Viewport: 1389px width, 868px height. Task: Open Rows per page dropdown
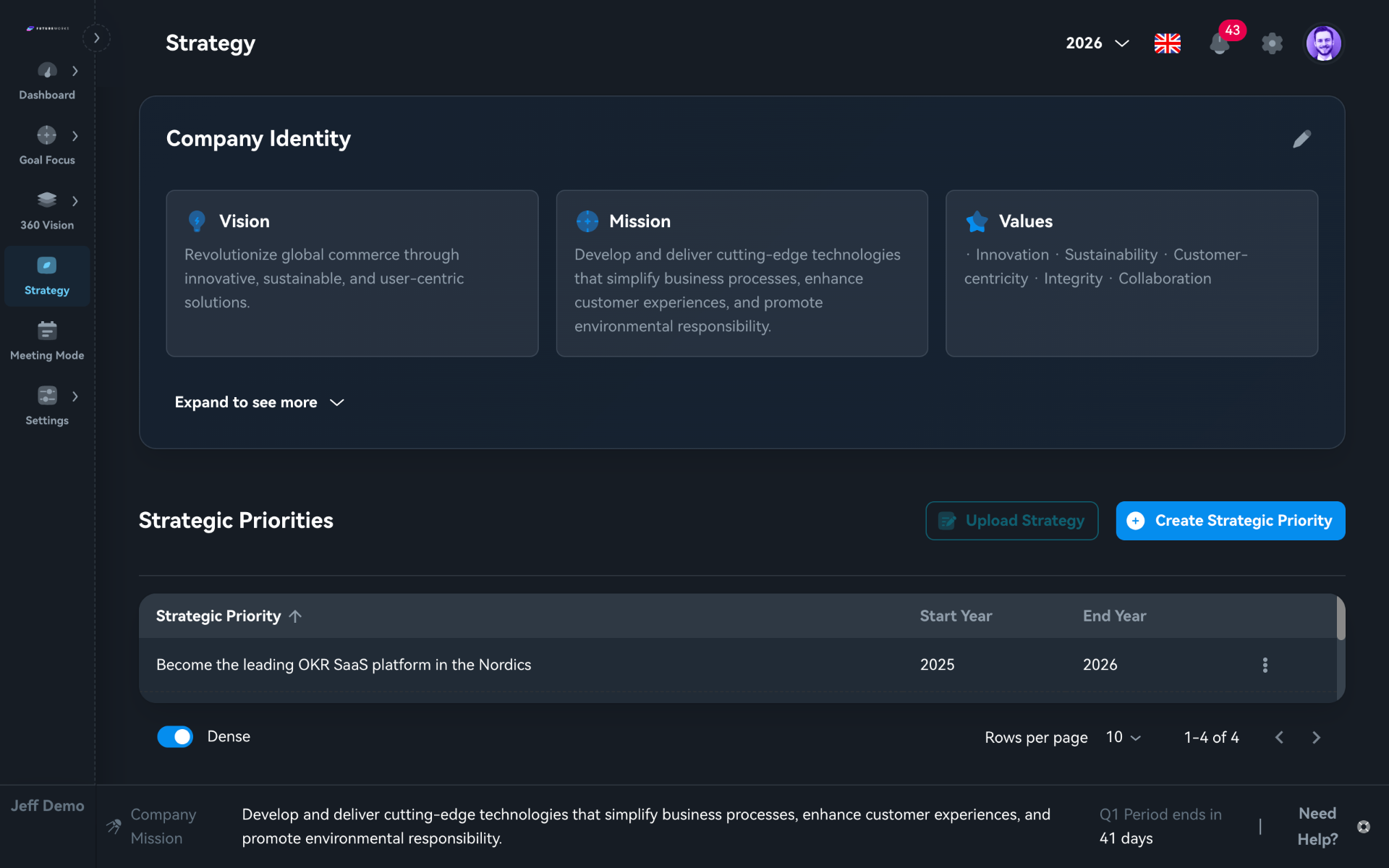(x=1123, y=737)
